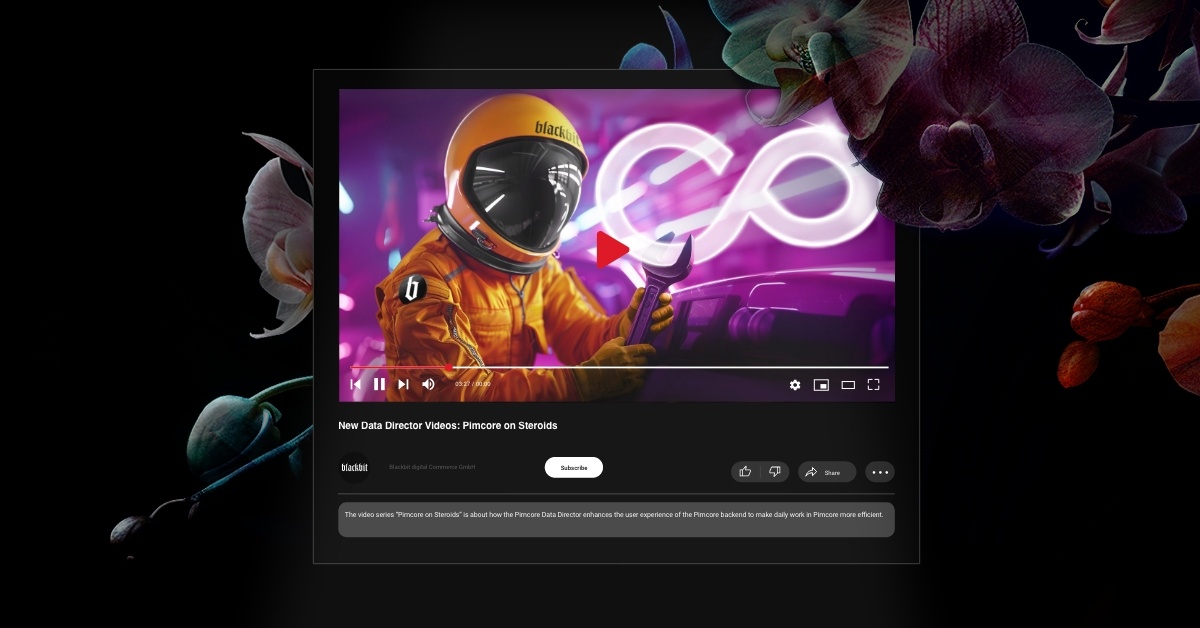Click the blackbit channel avatar
1200x628 pixels.
click(x=354, y=467)
